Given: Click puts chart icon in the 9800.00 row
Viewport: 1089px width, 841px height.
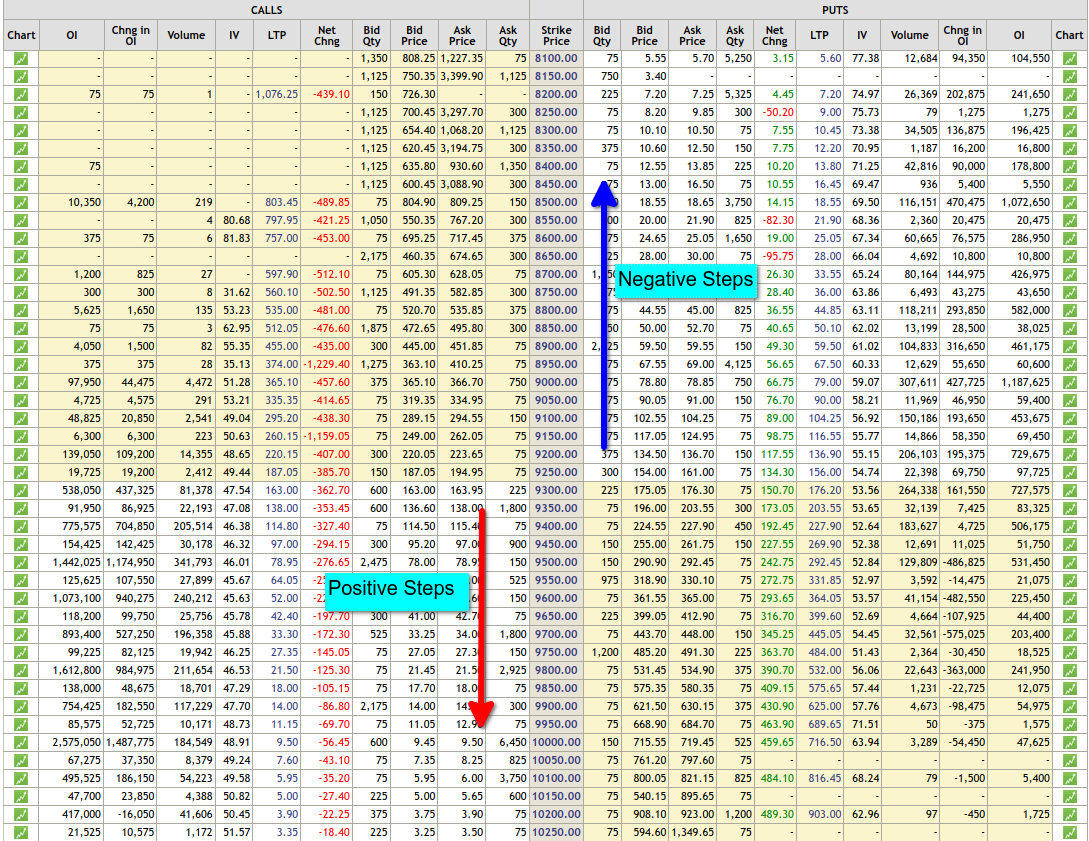Looking at the screenshot, I should (1070, 670).
